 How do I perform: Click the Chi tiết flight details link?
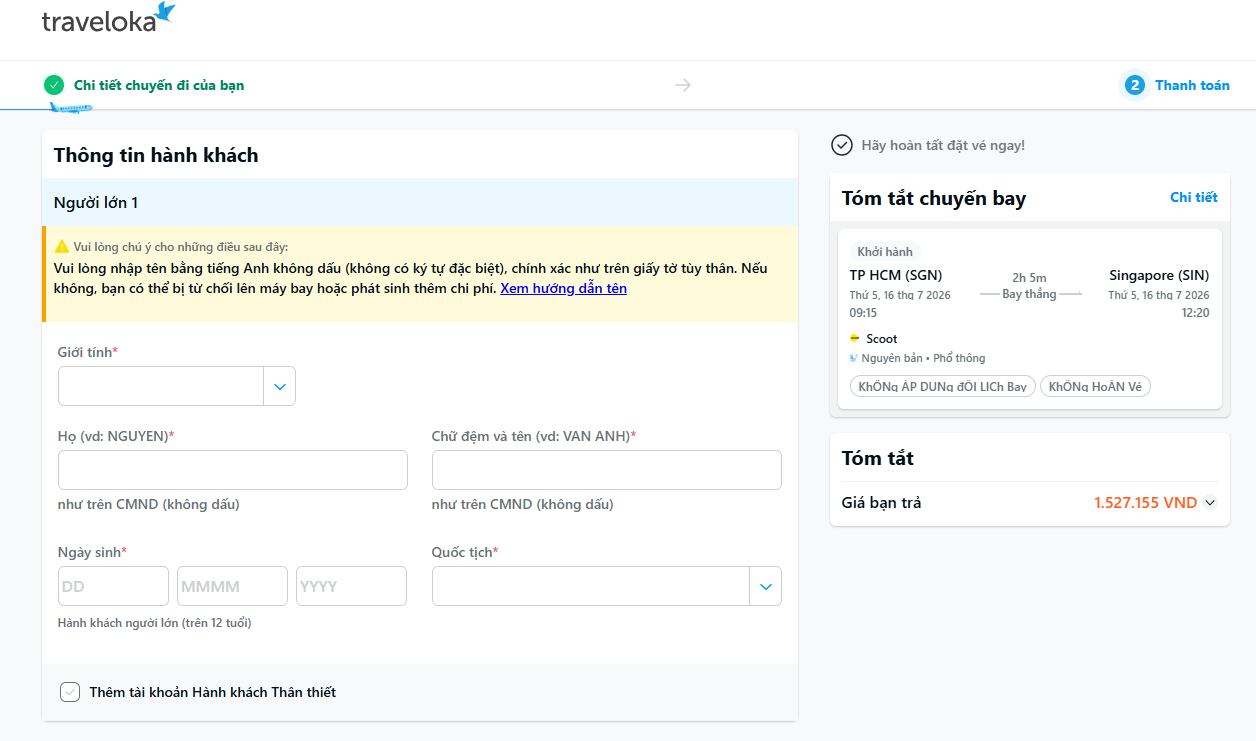(1194, 197)
